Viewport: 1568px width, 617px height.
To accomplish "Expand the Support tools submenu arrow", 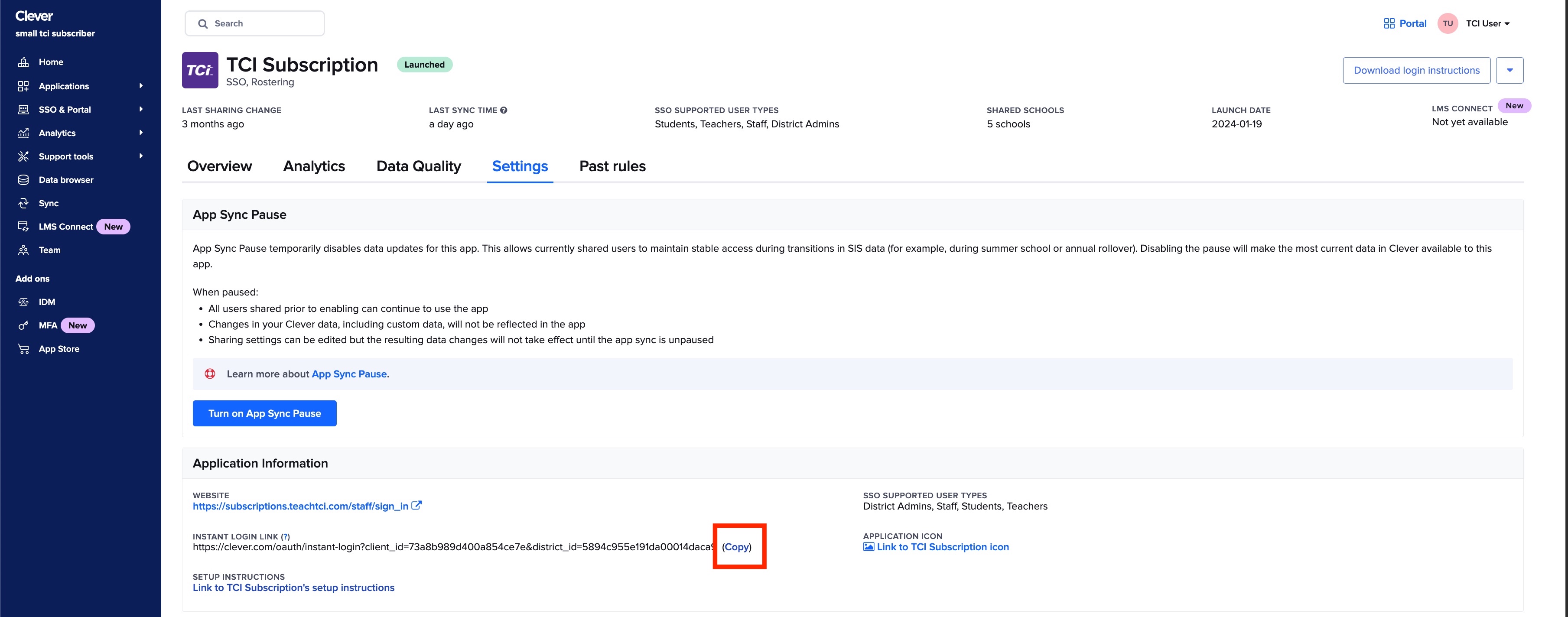I will (141, 156).
